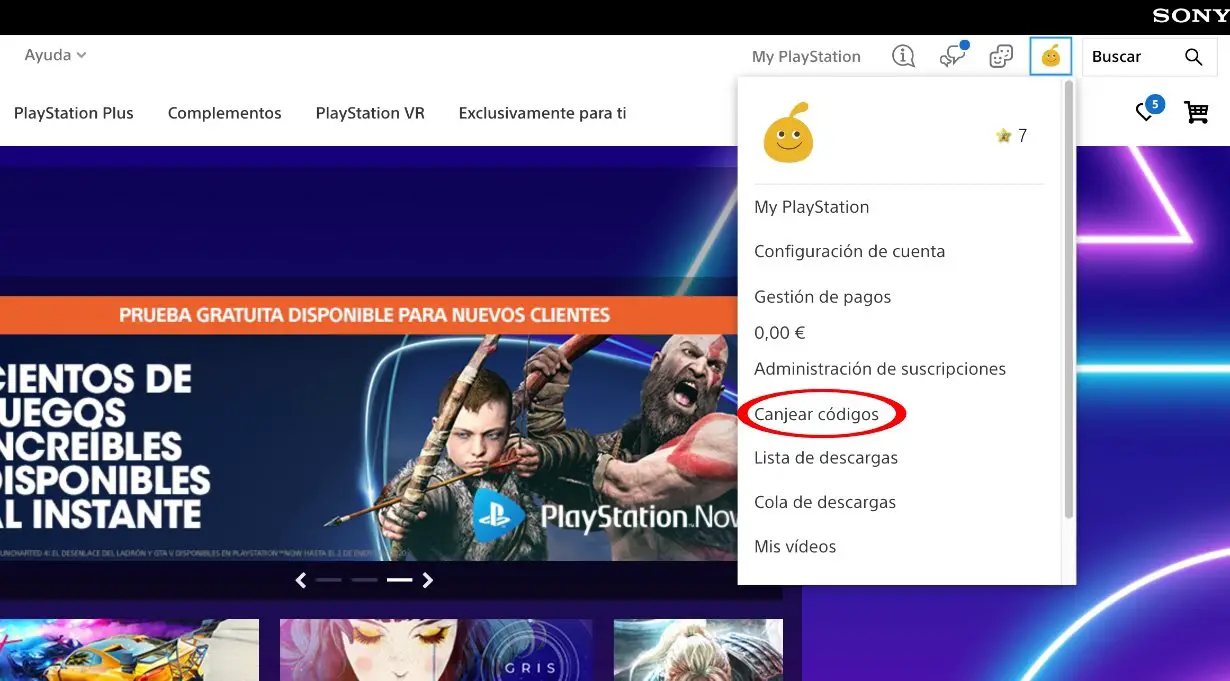
Task: Click the prueba gratuita orange banner strip
Action: point(368,315)
